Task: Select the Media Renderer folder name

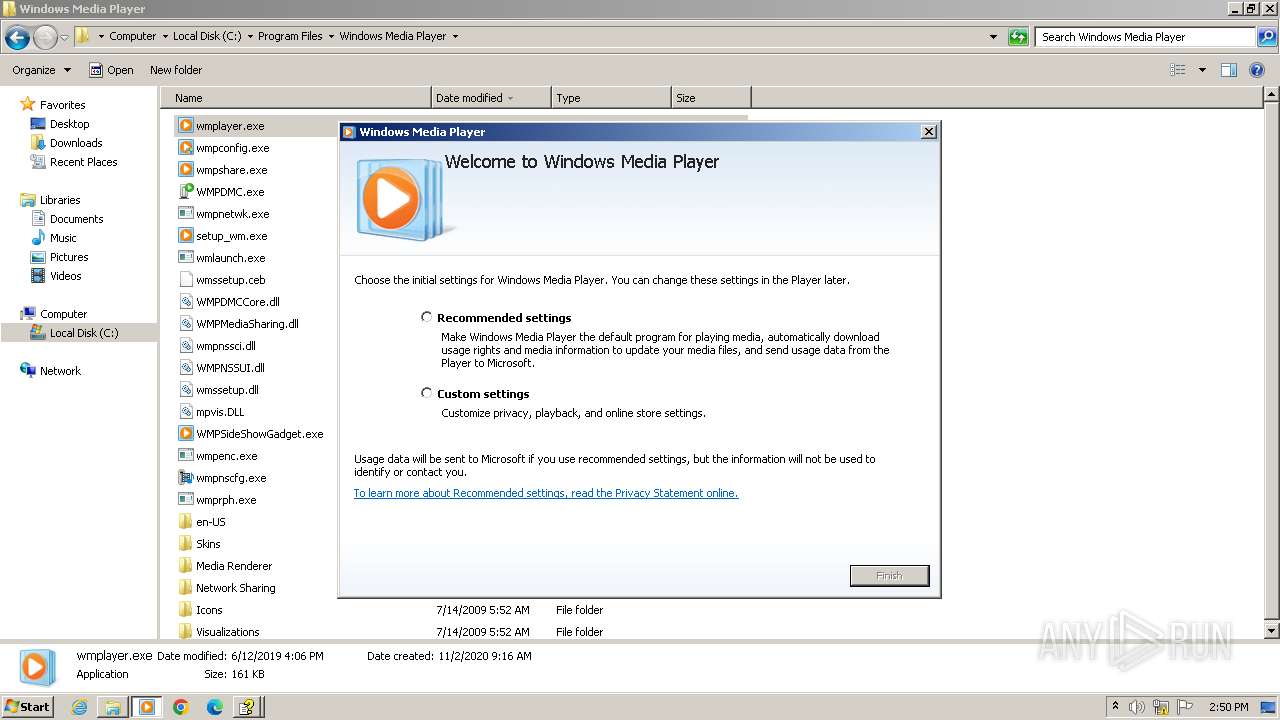Action: pyautogui.click(x=234, y=566)
